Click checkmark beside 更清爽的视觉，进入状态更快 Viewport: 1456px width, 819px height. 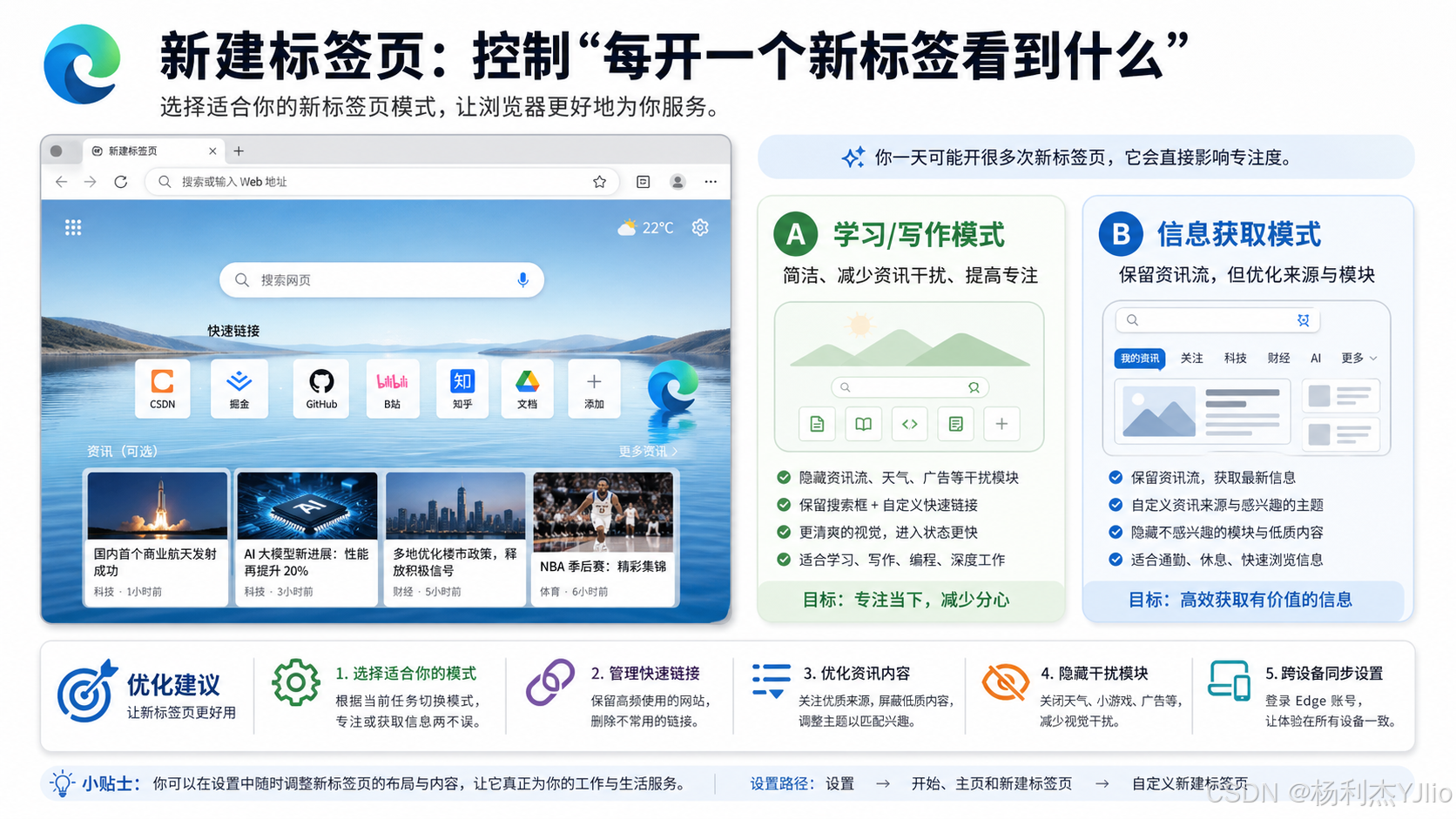coord(784,532)
